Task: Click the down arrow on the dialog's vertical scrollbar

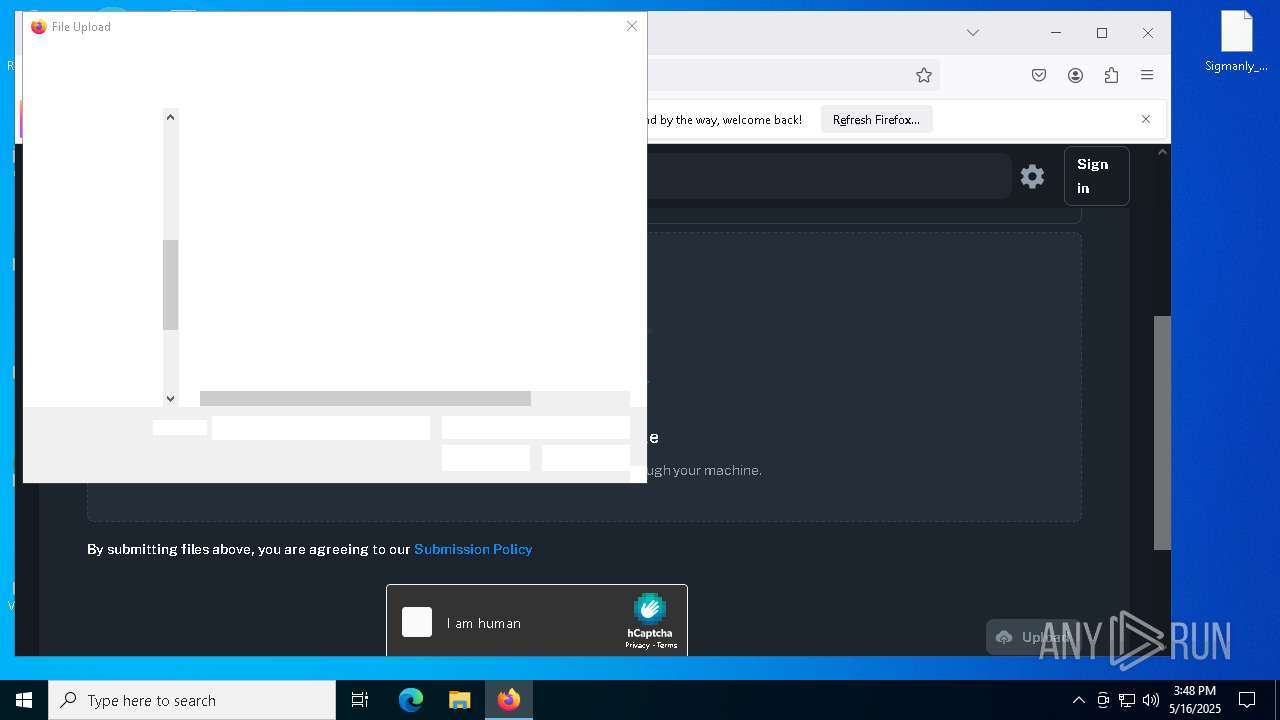Action: (170, 398)
